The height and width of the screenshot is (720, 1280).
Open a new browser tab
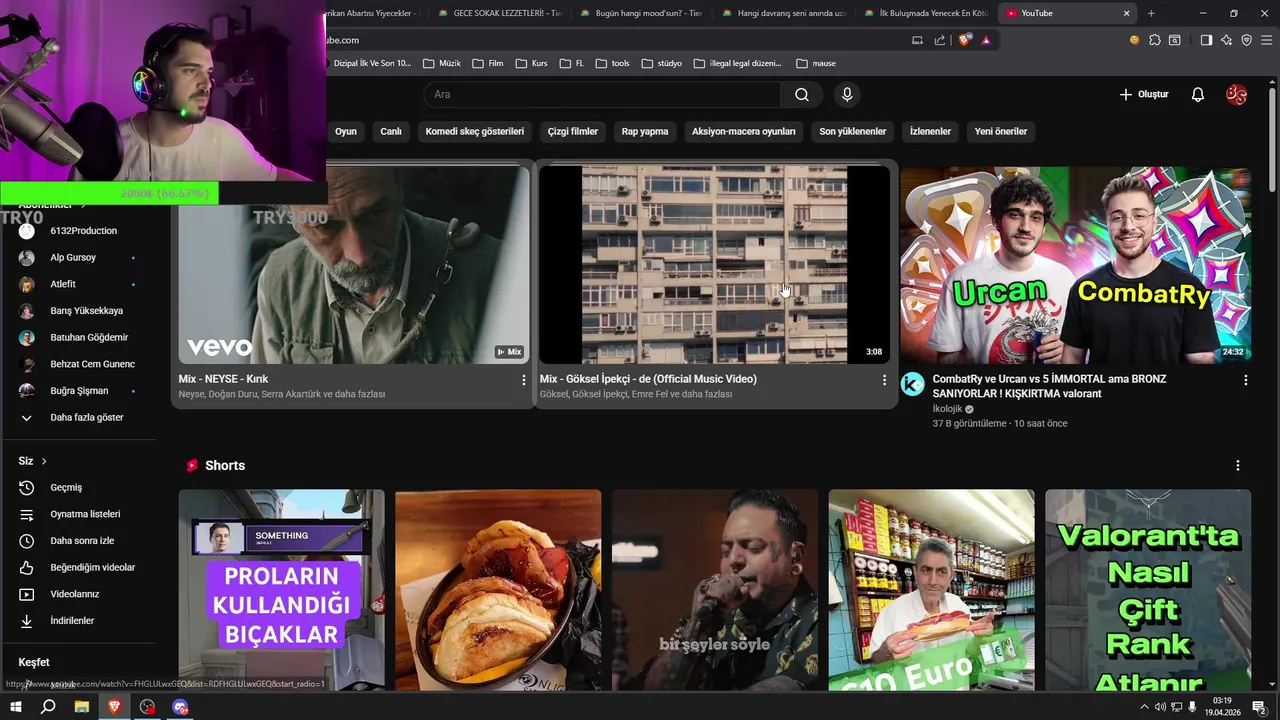pos(1151,13)
